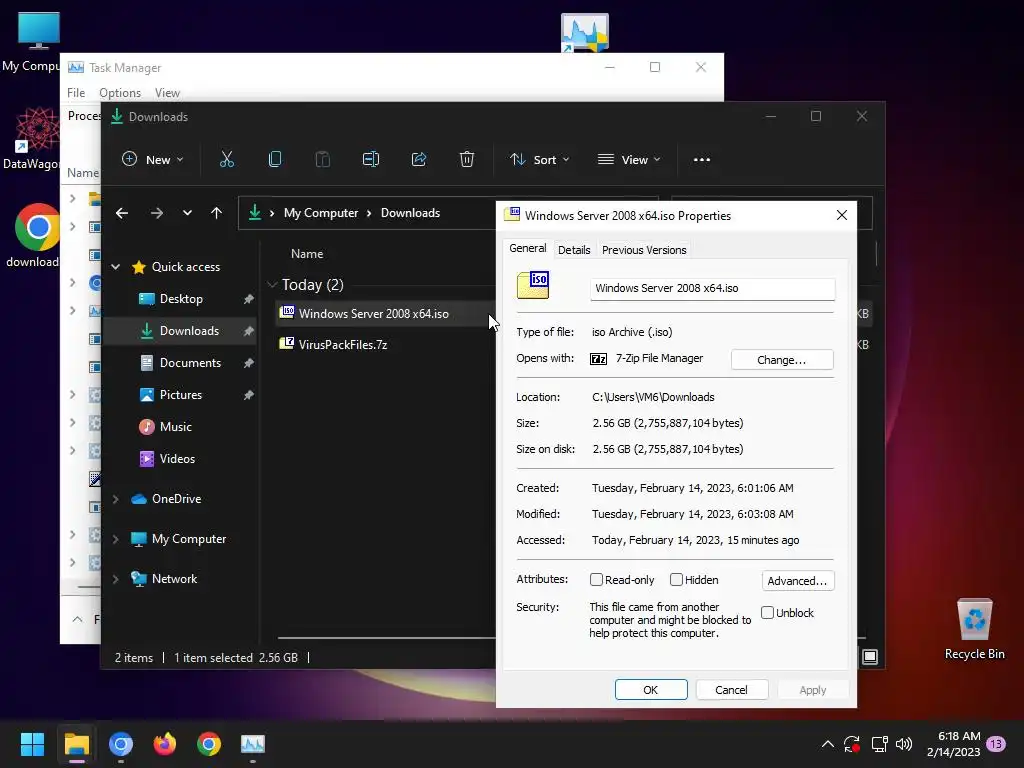
Task: Expand My Computer in navigation pane
Action: tap(116, 539)
